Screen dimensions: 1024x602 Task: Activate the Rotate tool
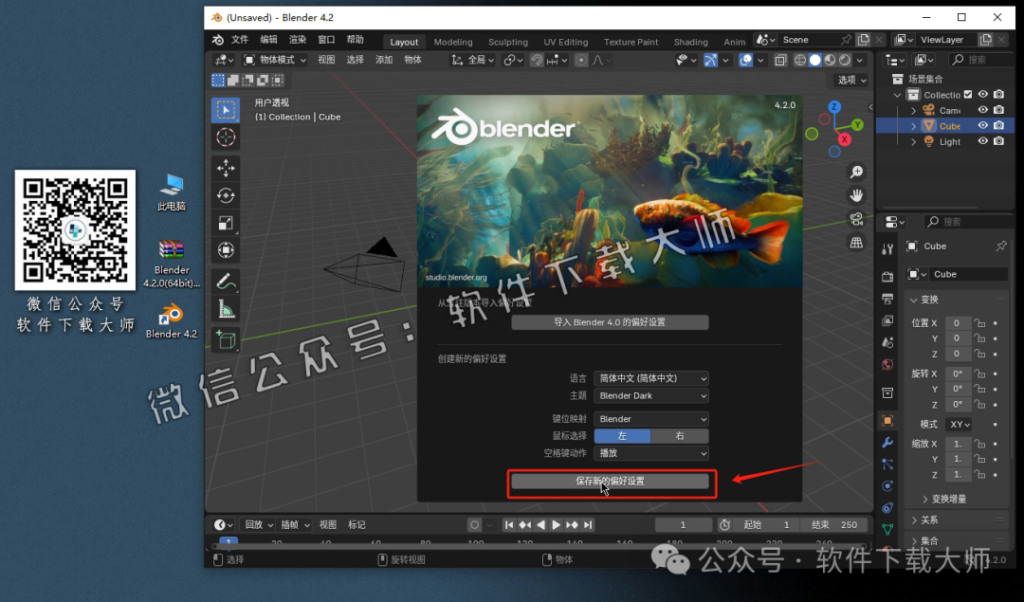pyautogui.click(x=225, y=196)
